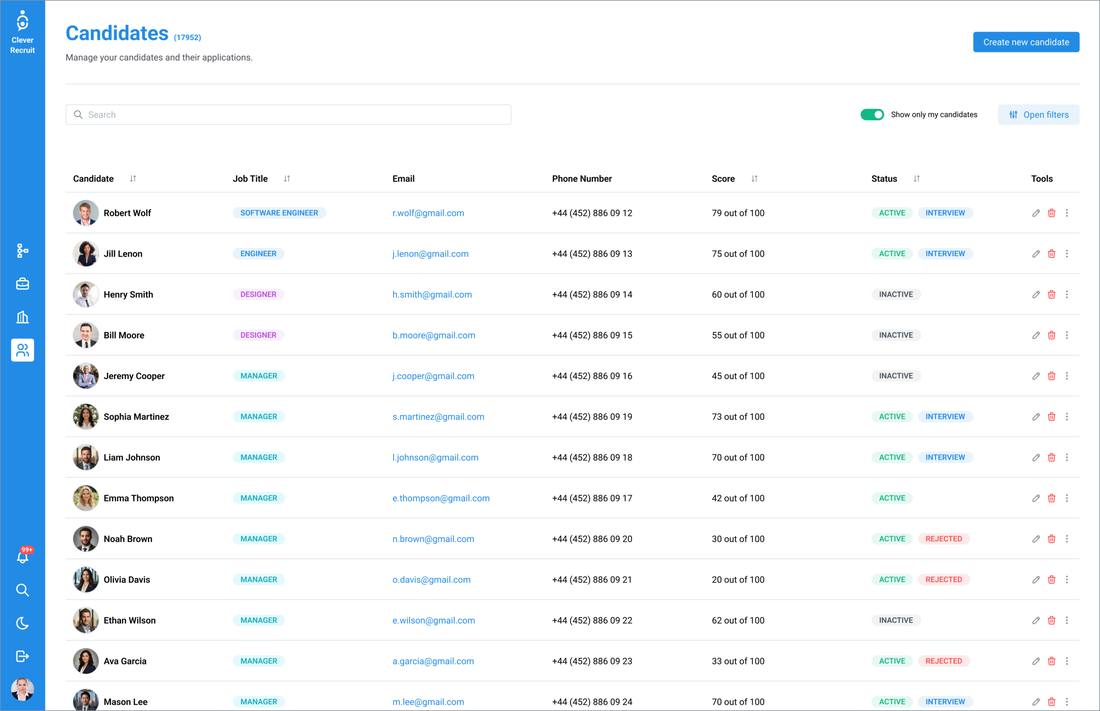Edit Henry Smith with pencil icon
The image size is (1100, 711).
click(1035, 295)
